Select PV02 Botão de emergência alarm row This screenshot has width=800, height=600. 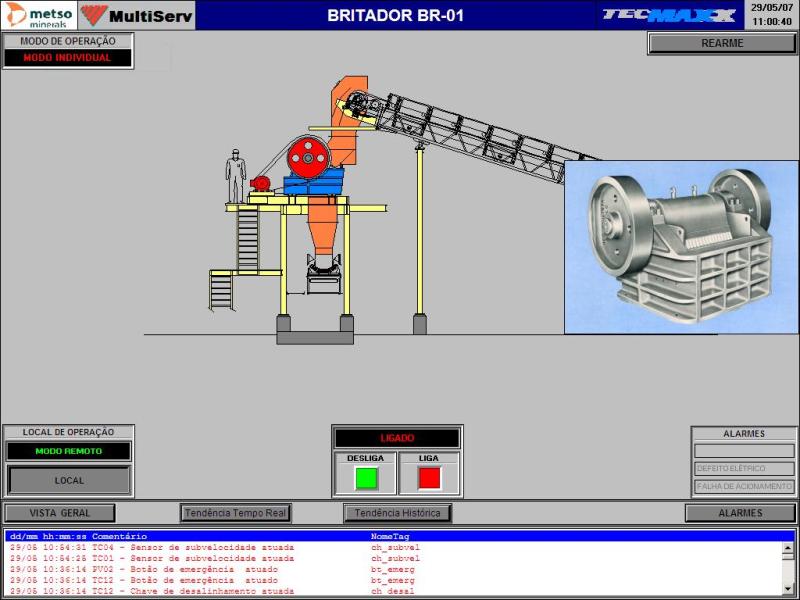coord(394,569)
